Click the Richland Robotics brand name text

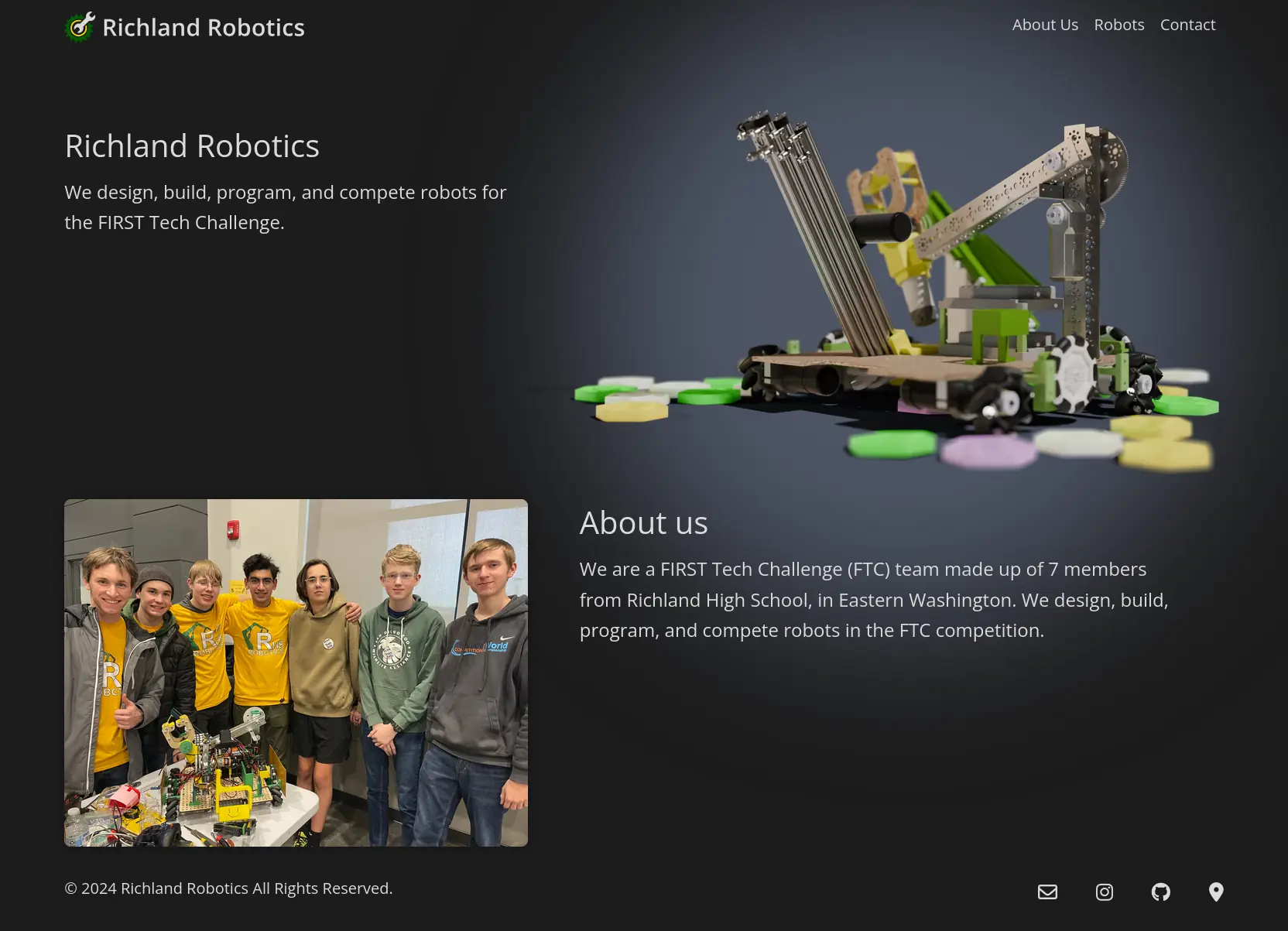click(204, 26)
